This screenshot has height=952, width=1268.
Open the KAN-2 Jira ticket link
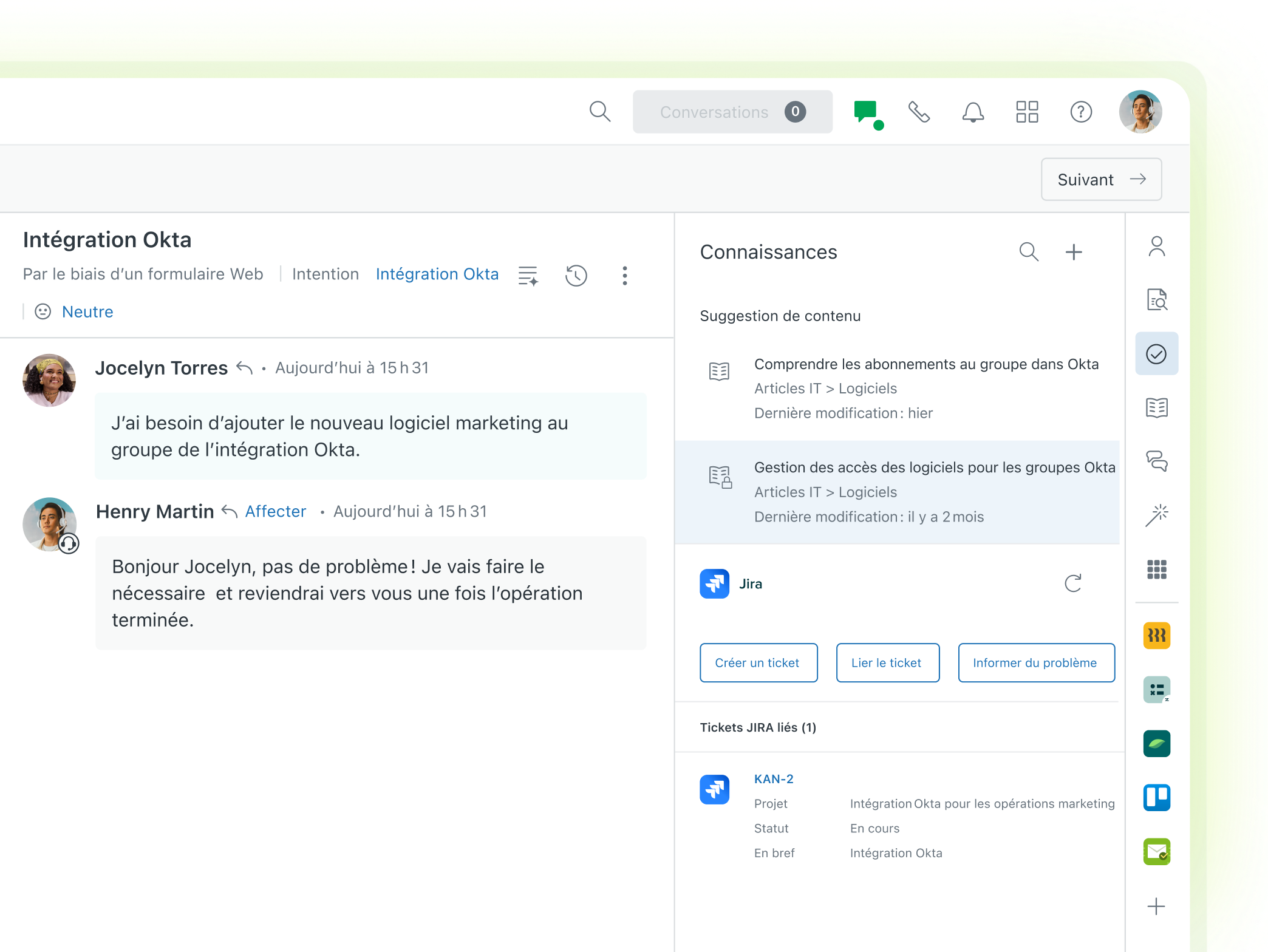pos(773,779)
